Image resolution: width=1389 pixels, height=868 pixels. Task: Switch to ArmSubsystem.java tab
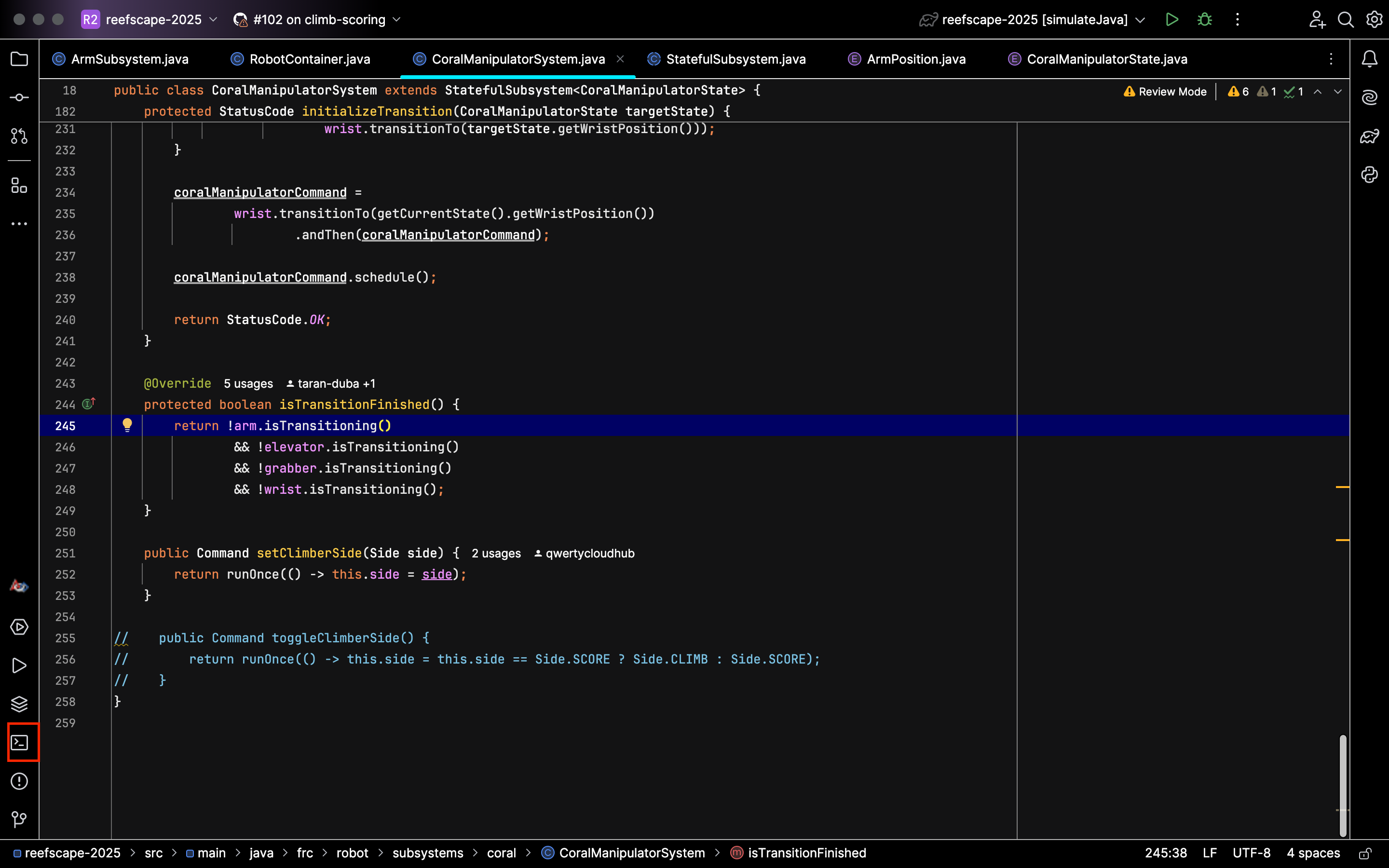click(x=121, y=59)
